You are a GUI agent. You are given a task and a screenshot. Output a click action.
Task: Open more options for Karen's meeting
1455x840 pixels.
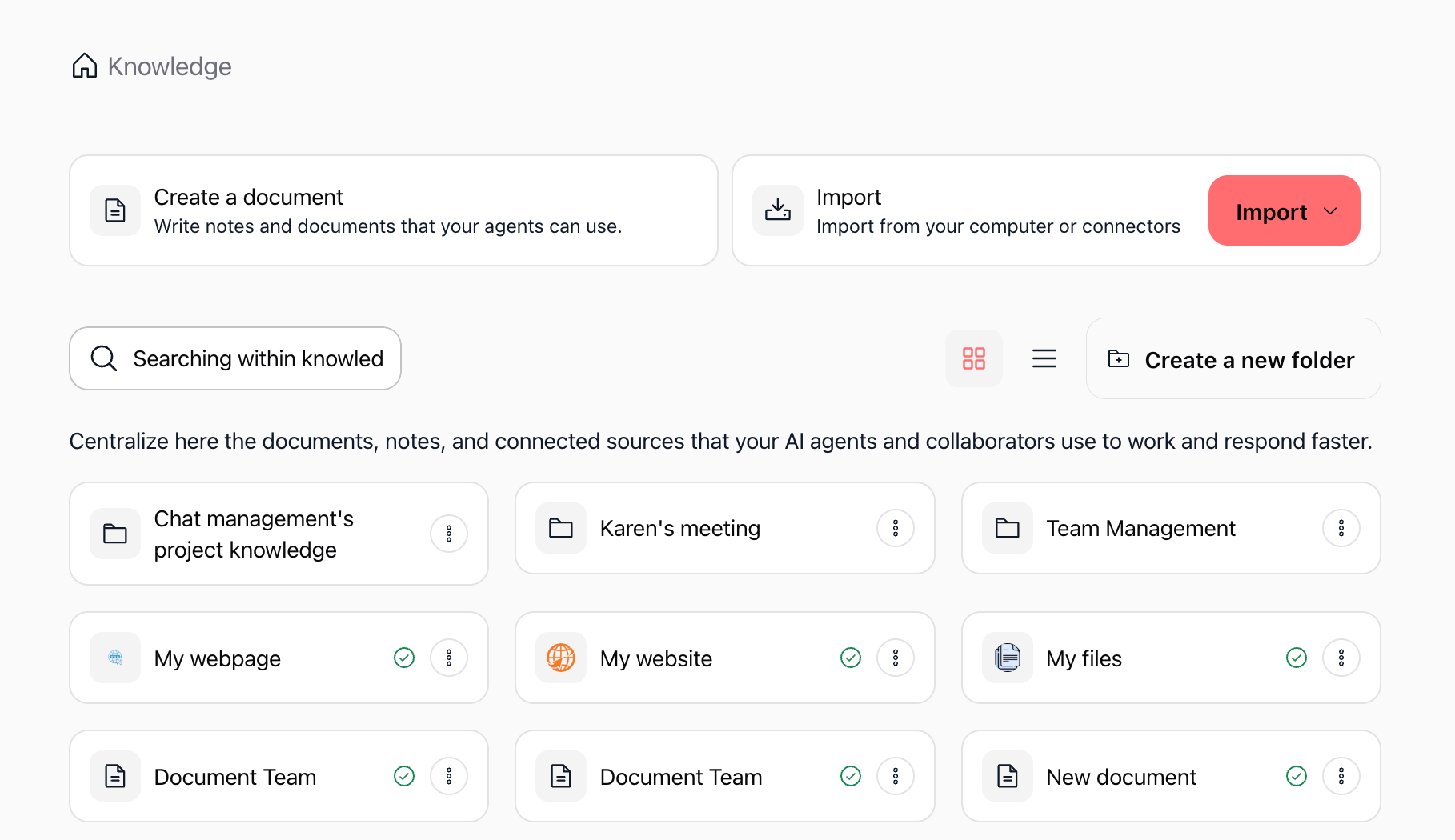coord(896,528)
